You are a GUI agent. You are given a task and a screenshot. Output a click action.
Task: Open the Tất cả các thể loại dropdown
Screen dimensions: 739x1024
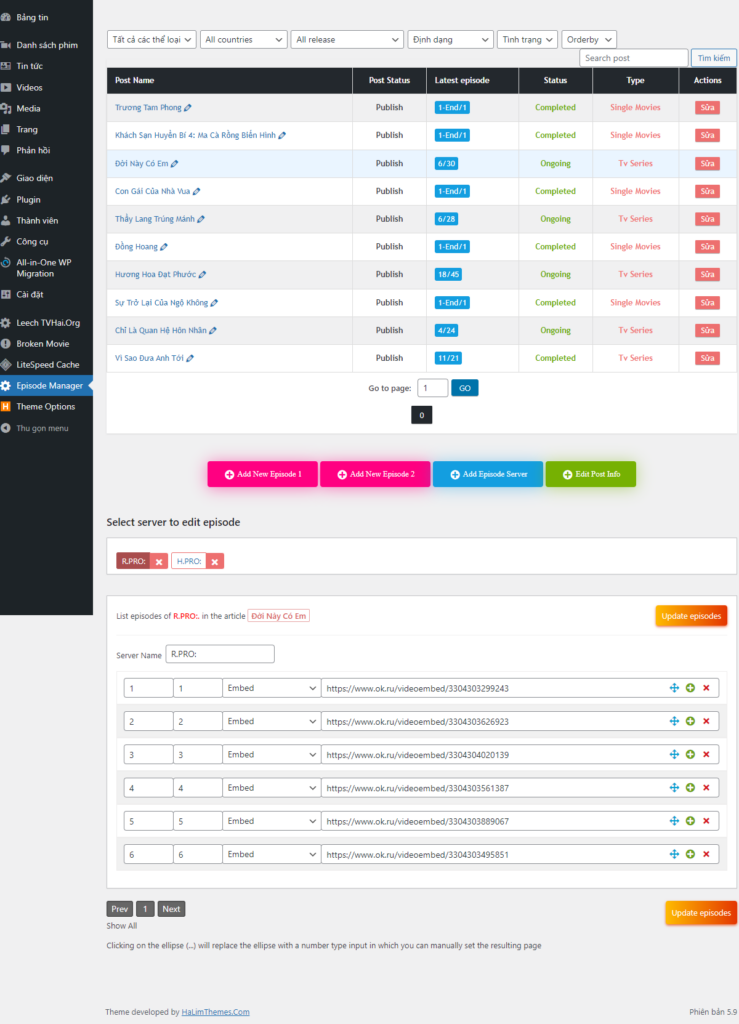coord(151,40)
